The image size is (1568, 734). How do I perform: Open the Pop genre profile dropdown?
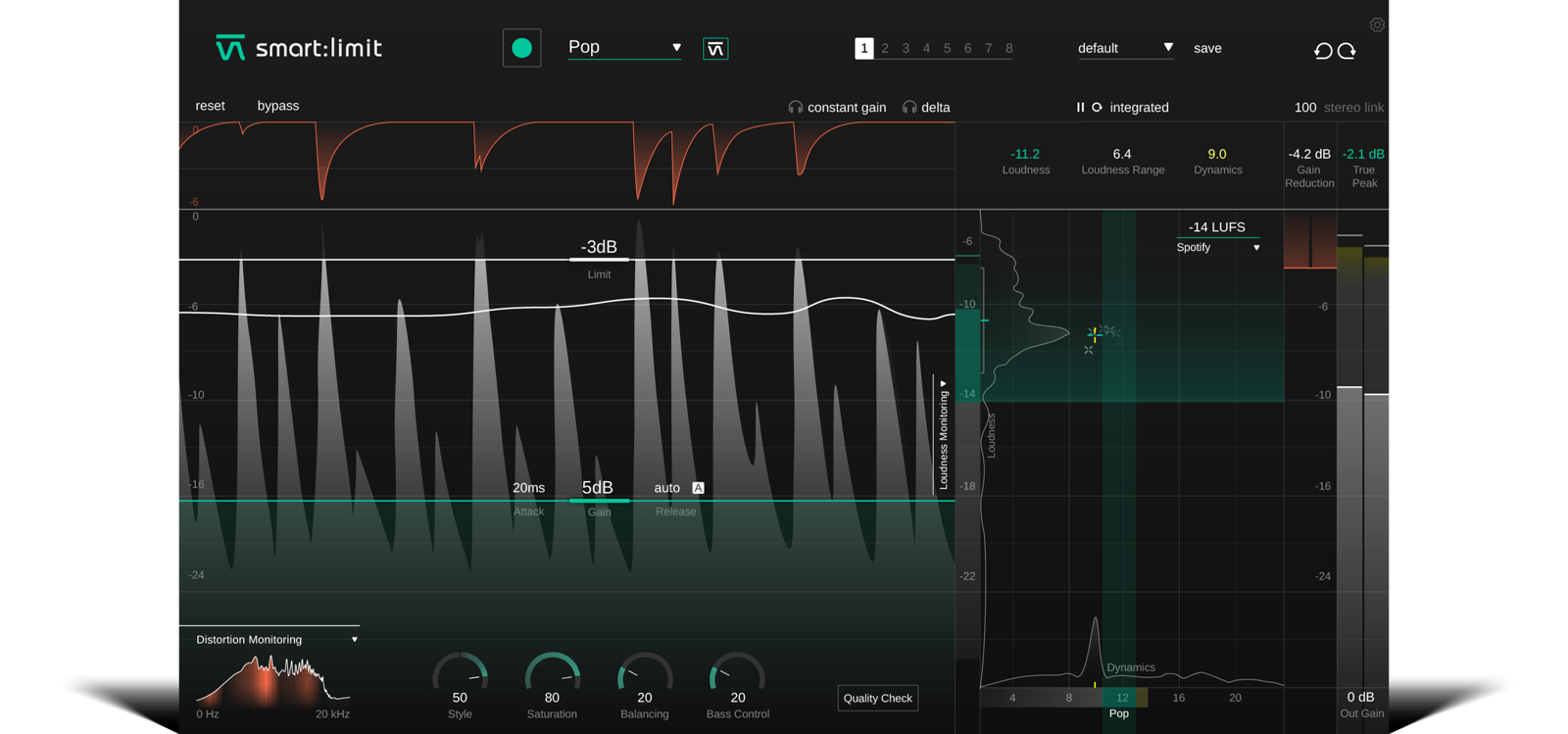pos(624,47)
